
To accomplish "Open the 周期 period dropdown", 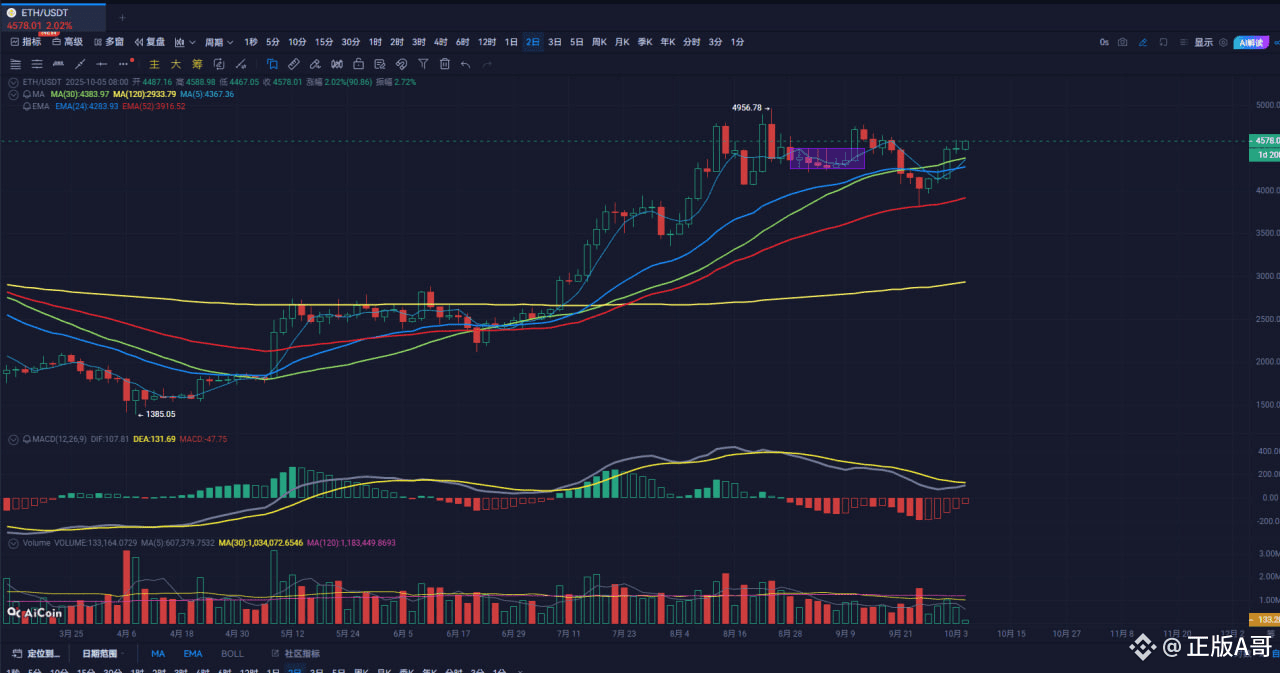I will pos(218,42).
